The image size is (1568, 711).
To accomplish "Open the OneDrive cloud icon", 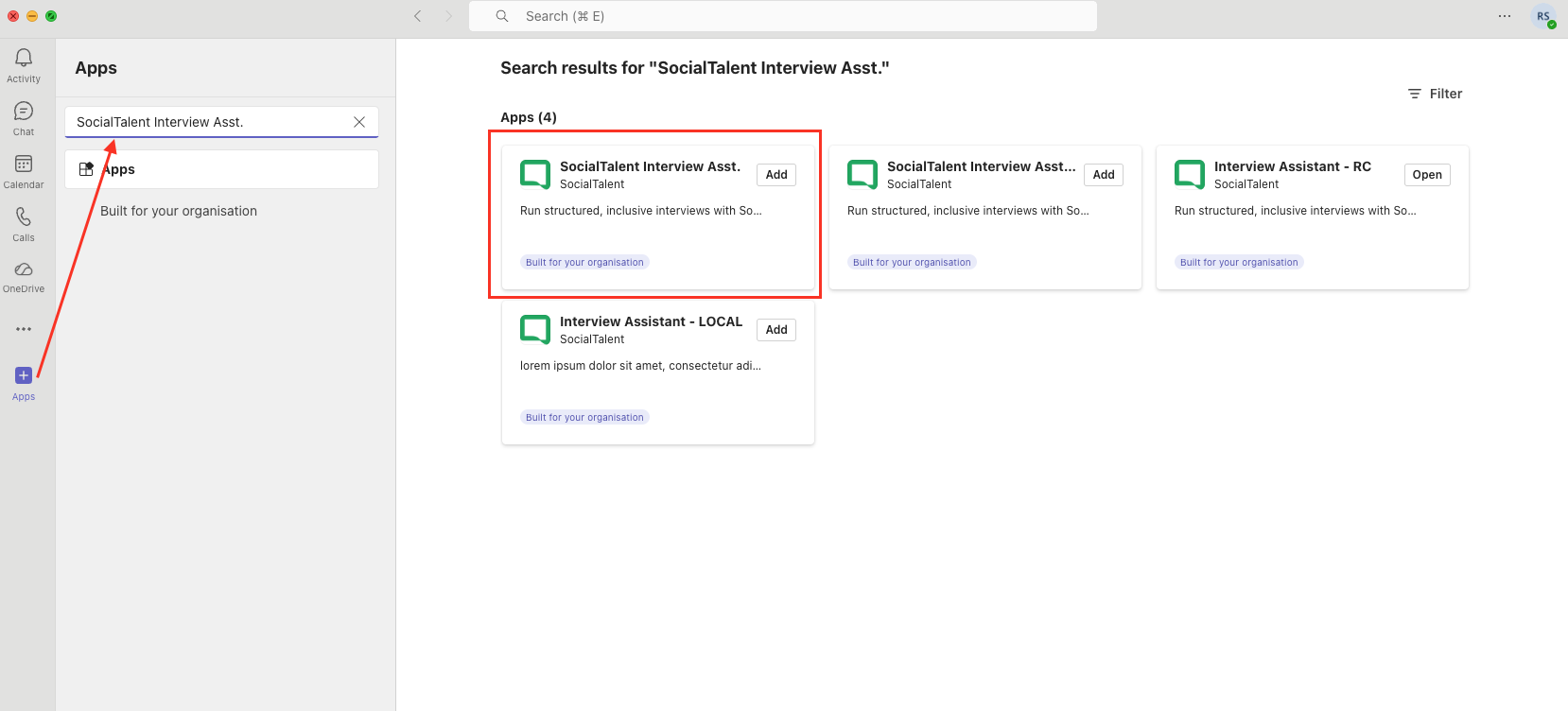I will [x=24, y=269].
